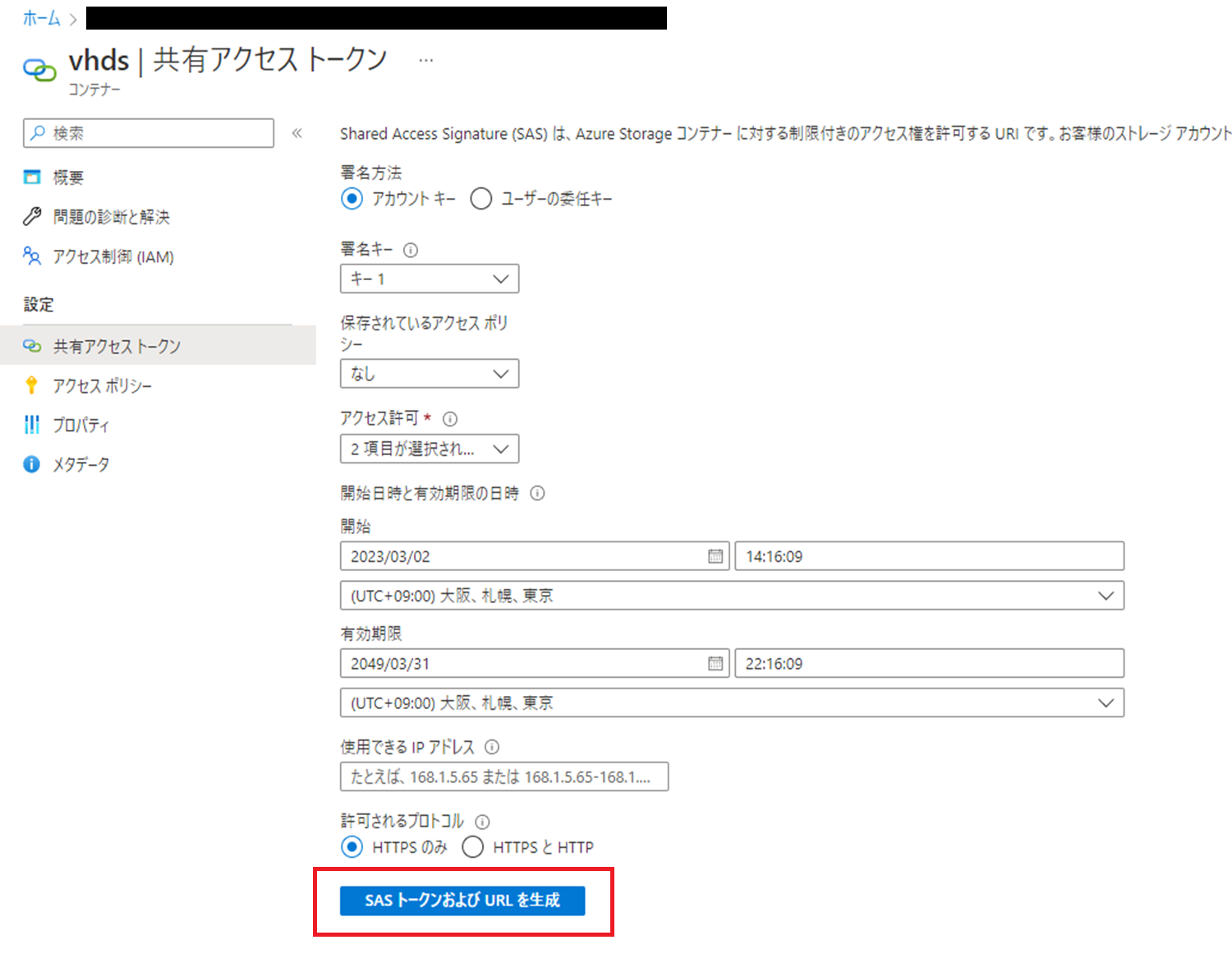Collapse the sidebar with double chevron
The image size is (1232, 963).
tap(297, 133)
